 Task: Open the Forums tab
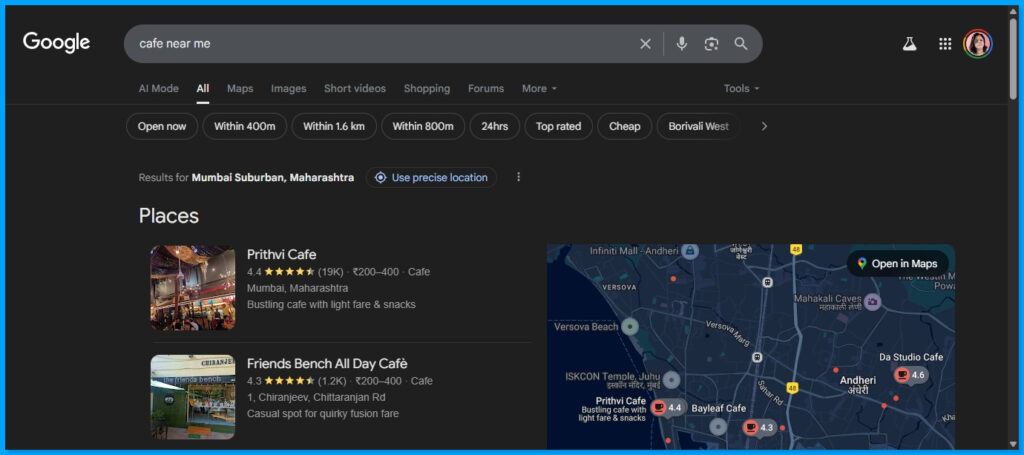click(x=486, y=88)
